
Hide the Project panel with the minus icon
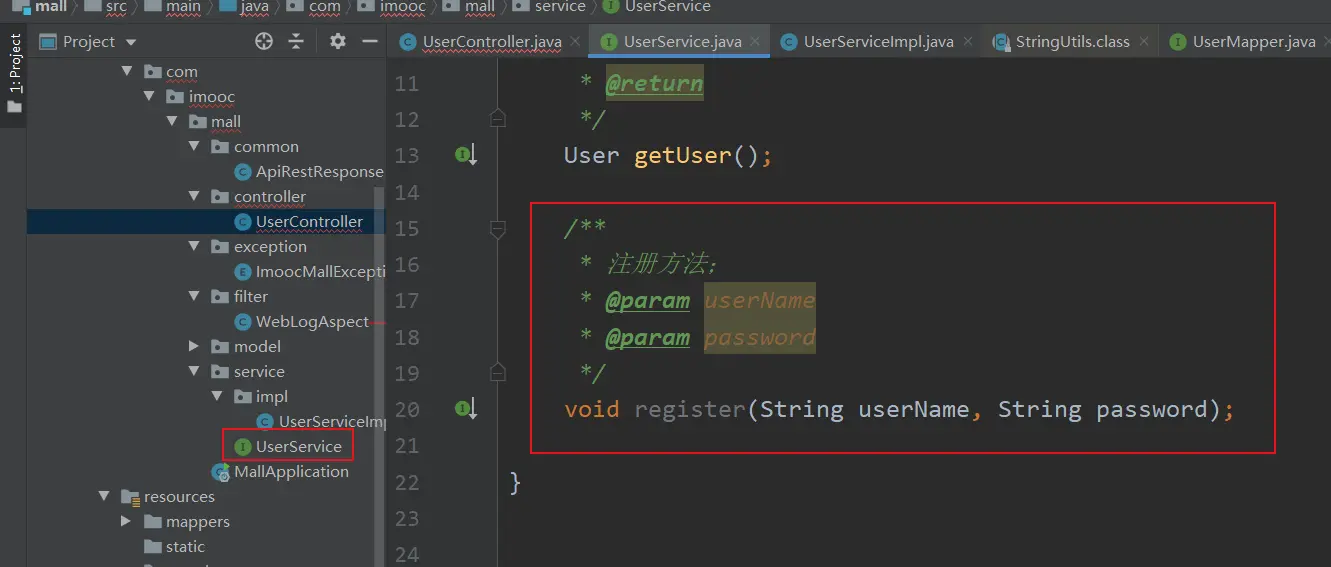[x=369, y=41]
